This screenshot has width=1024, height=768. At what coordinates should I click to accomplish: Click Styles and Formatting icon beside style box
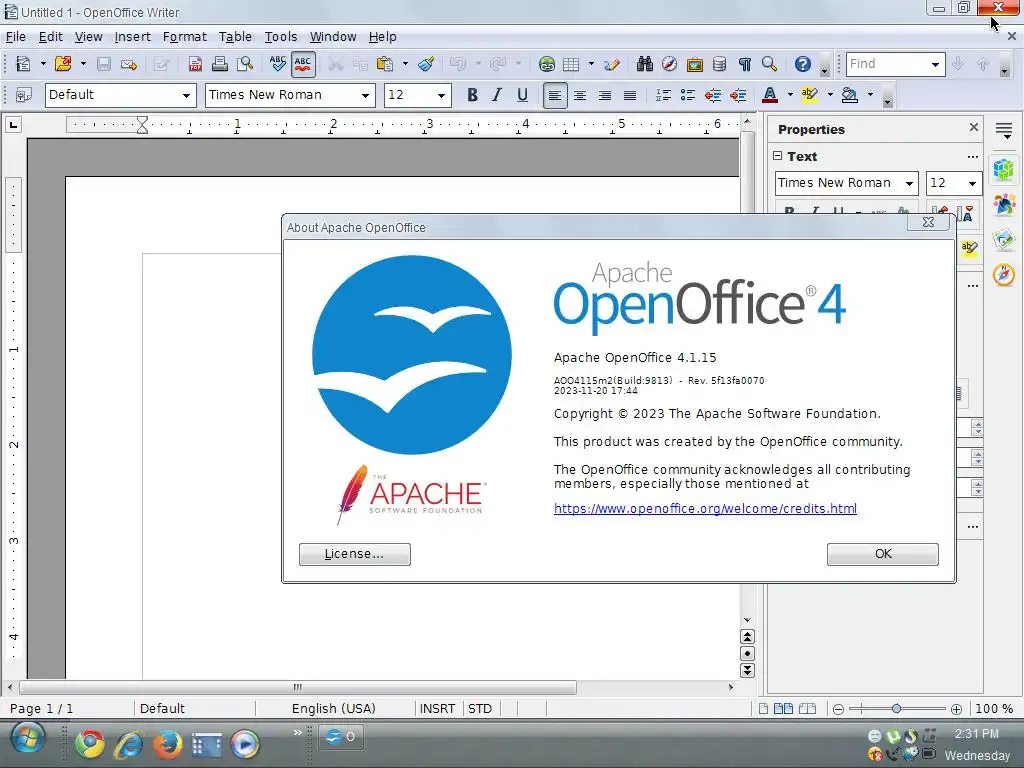click(x=24, y=95)
